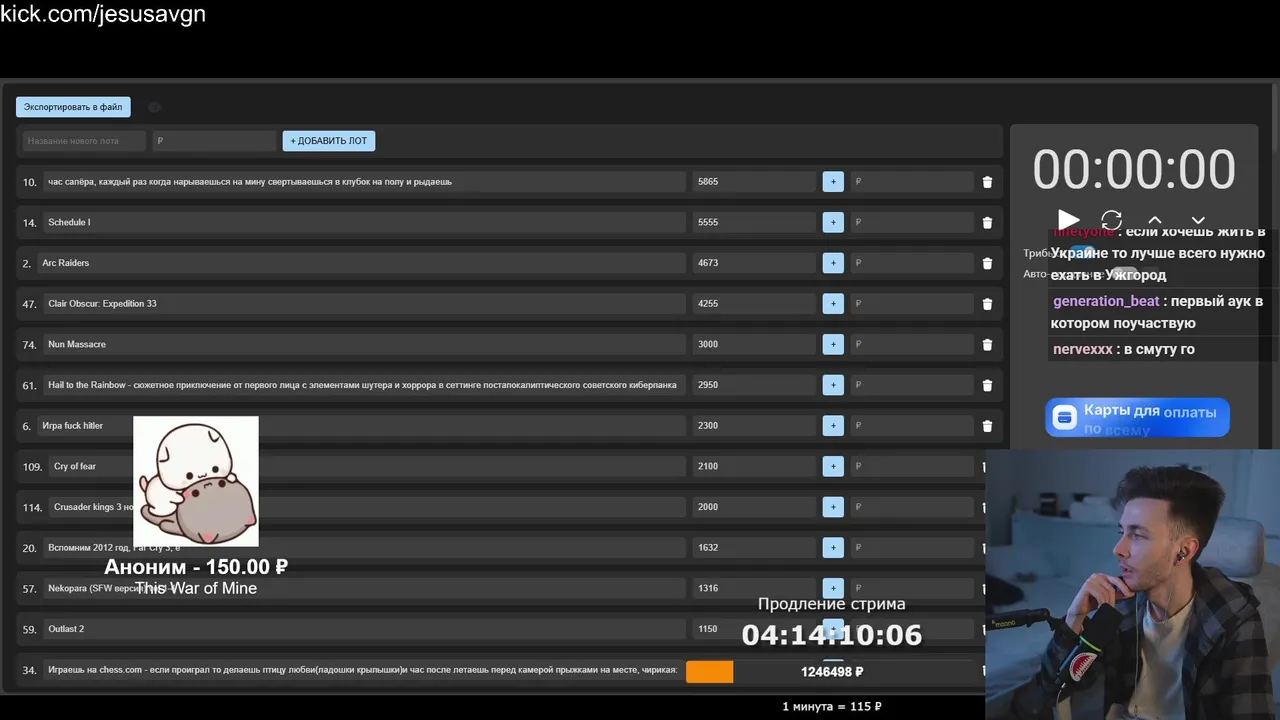Screen dimensions: 1280x720
Task: Plus button on Nun Massacre row
Action: coord(833,344)
